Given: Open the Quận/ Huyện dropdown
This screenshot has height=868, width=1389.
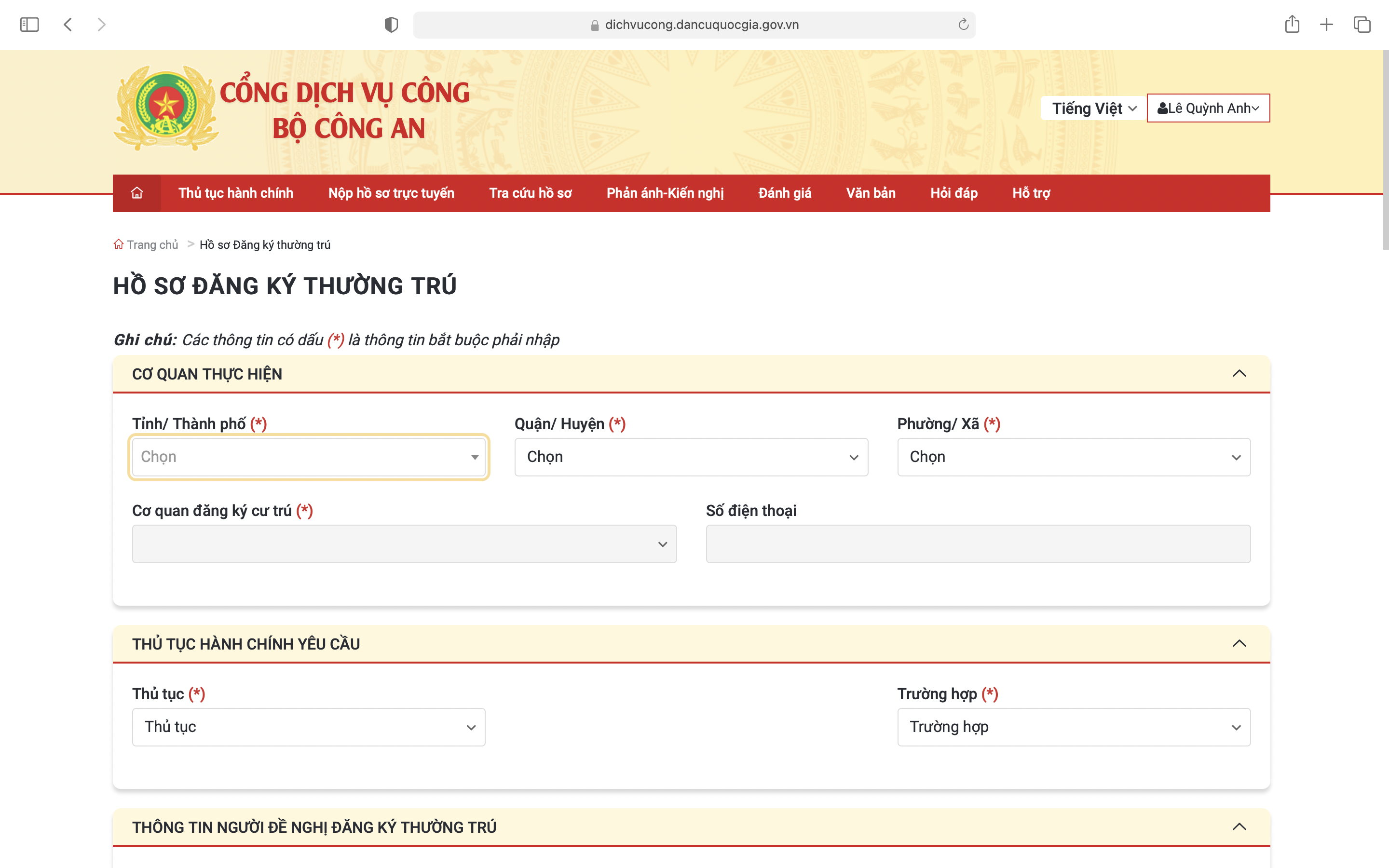Looking at the screenshot, I should [691, 457].
